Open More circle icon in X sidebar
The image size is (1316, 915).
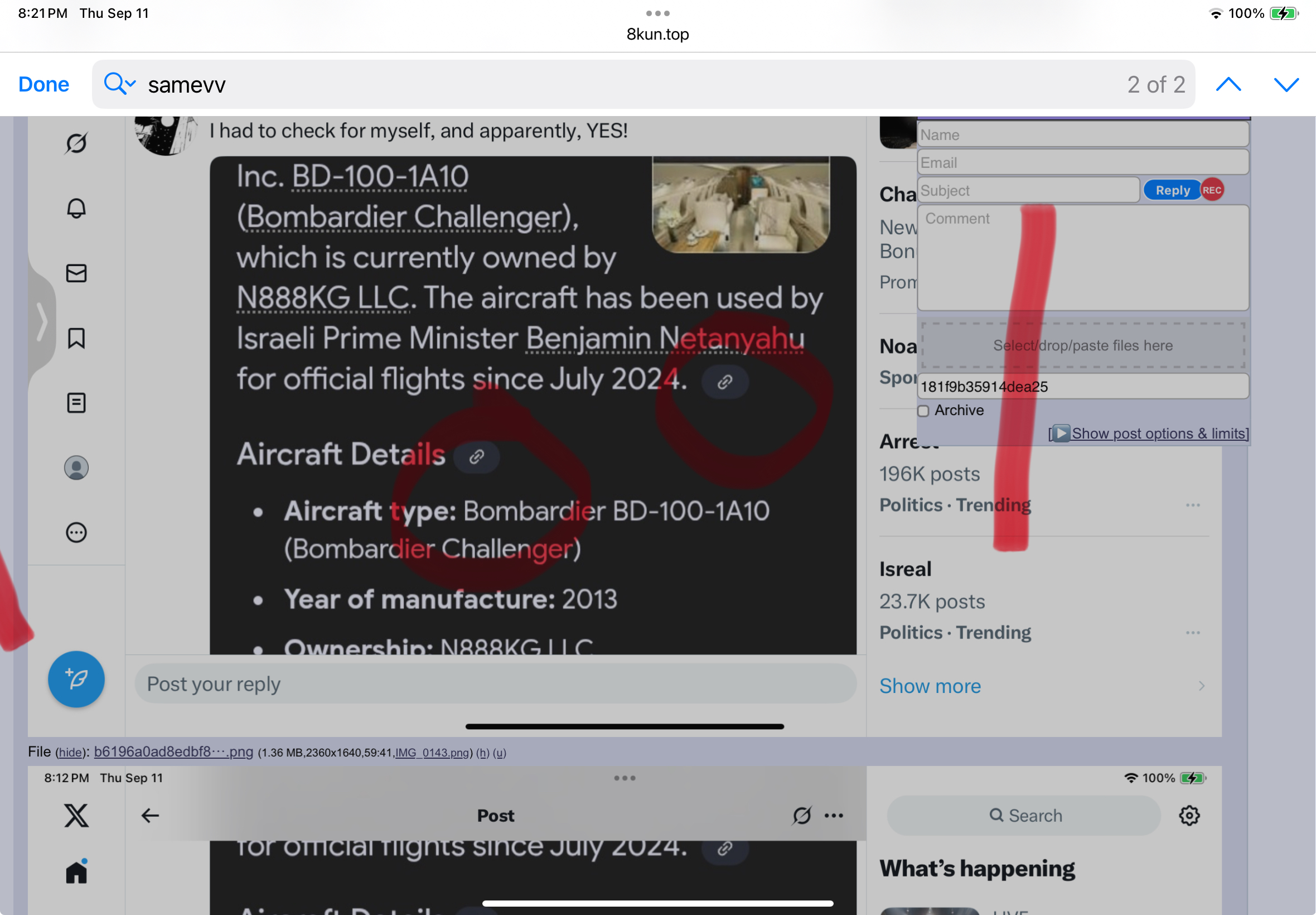click(76, 533)
